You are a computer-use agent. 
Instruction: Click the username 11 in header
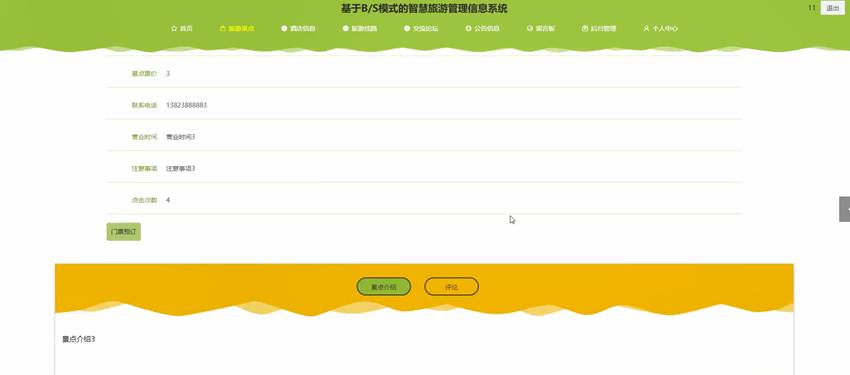(x=812, y=8)
